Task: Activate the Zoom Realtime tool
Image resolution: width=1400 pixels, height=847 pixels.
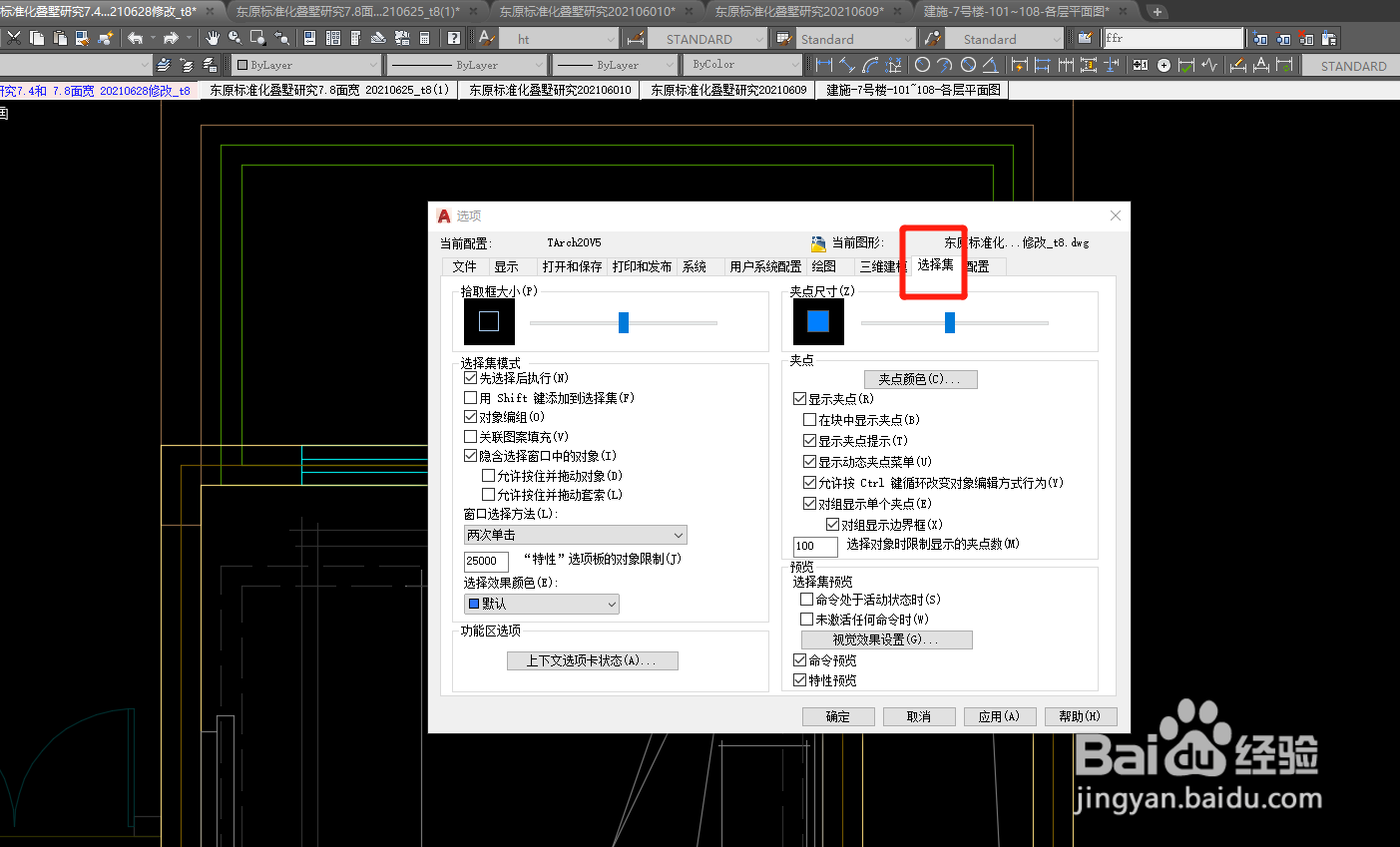Action: click(x=233, y=37)
